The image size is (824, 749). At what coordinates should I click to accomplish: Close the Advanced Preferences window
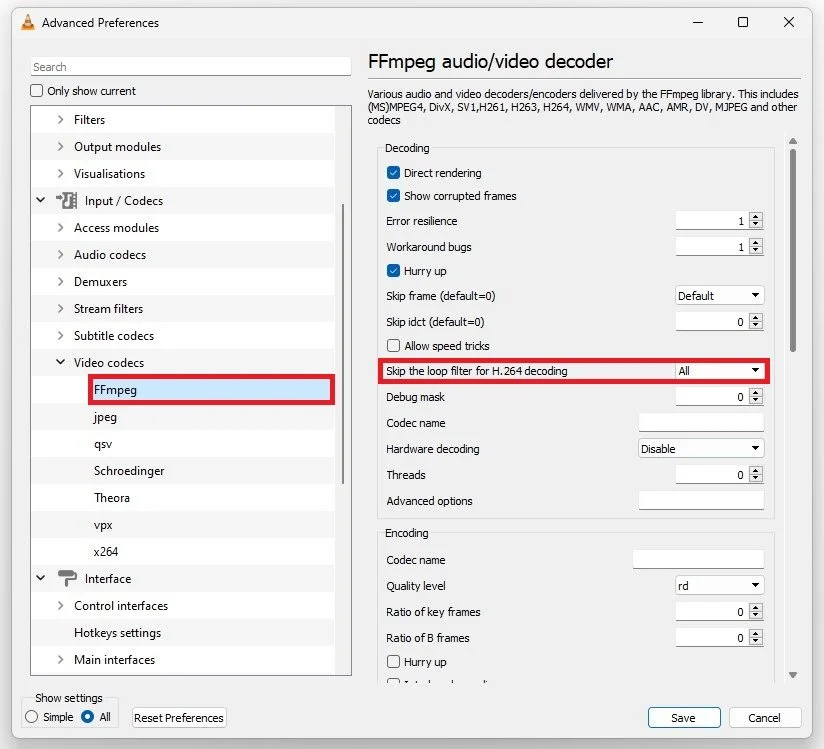coord(789,22)
